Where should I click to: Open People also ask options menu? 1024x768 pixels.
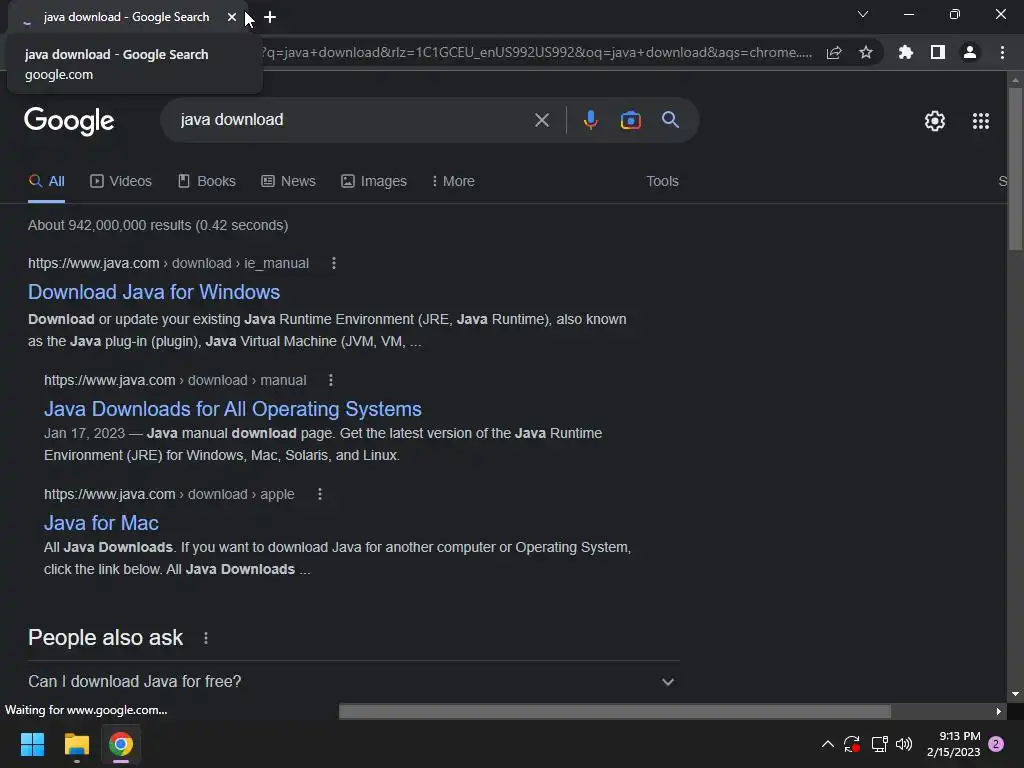coord(206,638)
